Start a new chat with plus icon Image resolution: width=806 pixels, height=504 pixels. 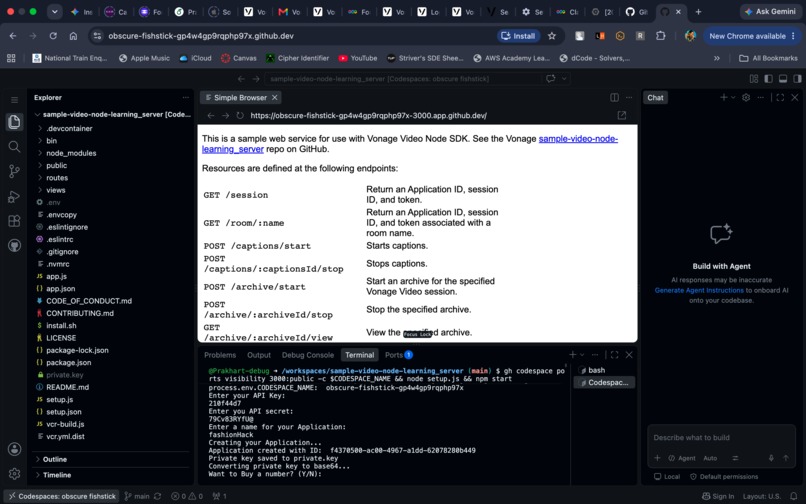click(x=724, y=97)
